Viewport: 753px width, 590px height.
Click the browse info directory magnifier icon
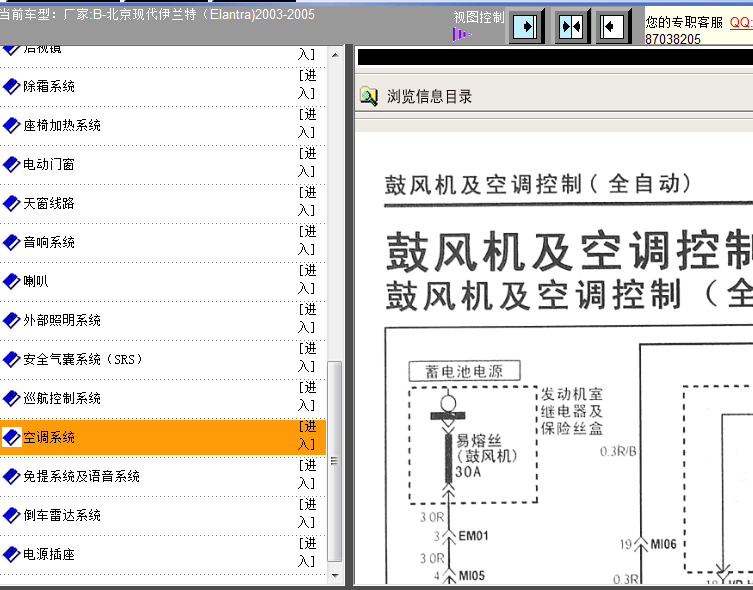coord(369,97)
